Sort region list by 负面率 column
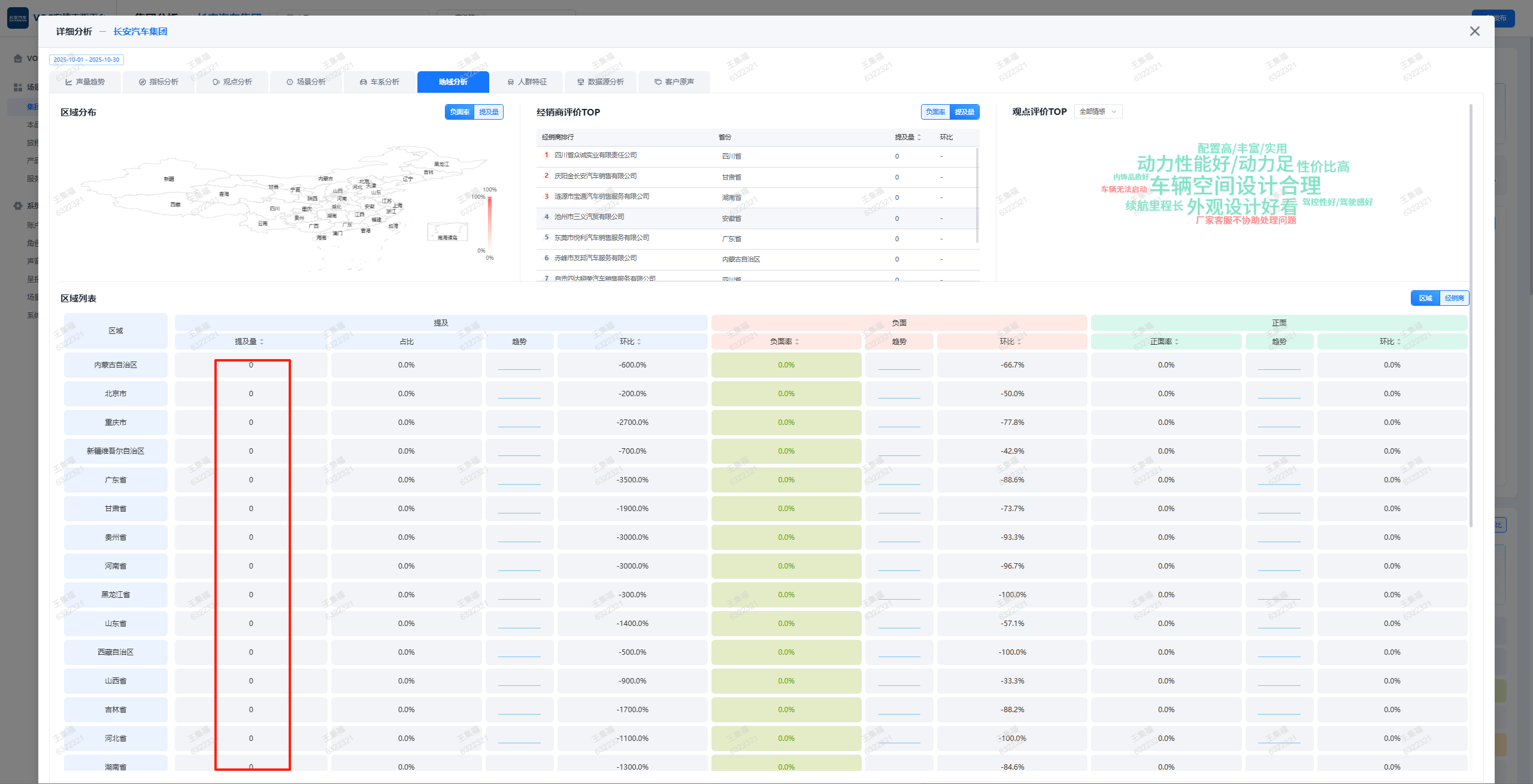 (784, 342)
